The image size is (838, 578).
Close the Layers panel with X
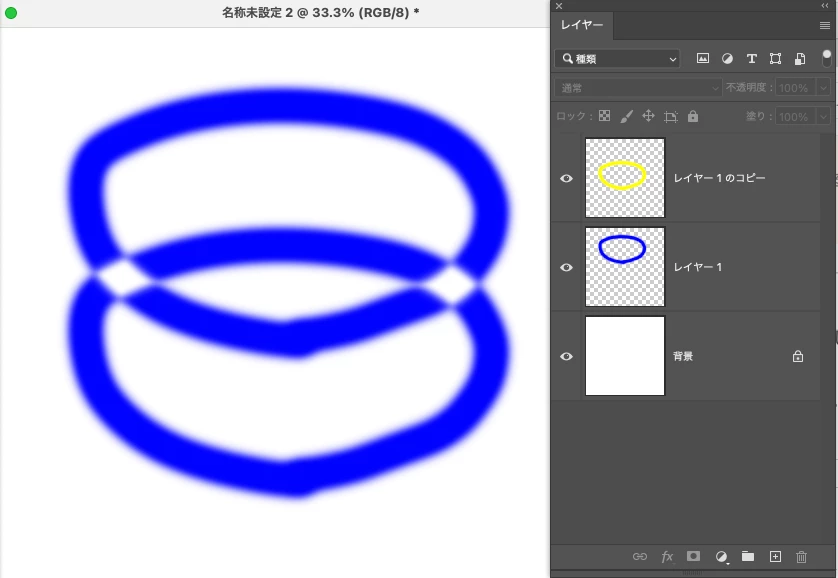[558, 6]
